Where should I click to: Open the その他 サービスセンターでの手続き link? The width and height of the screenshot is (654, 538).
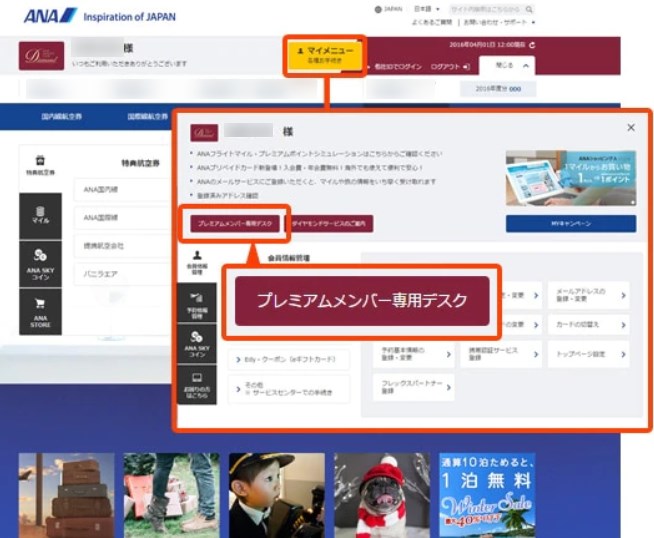[289, 389]
